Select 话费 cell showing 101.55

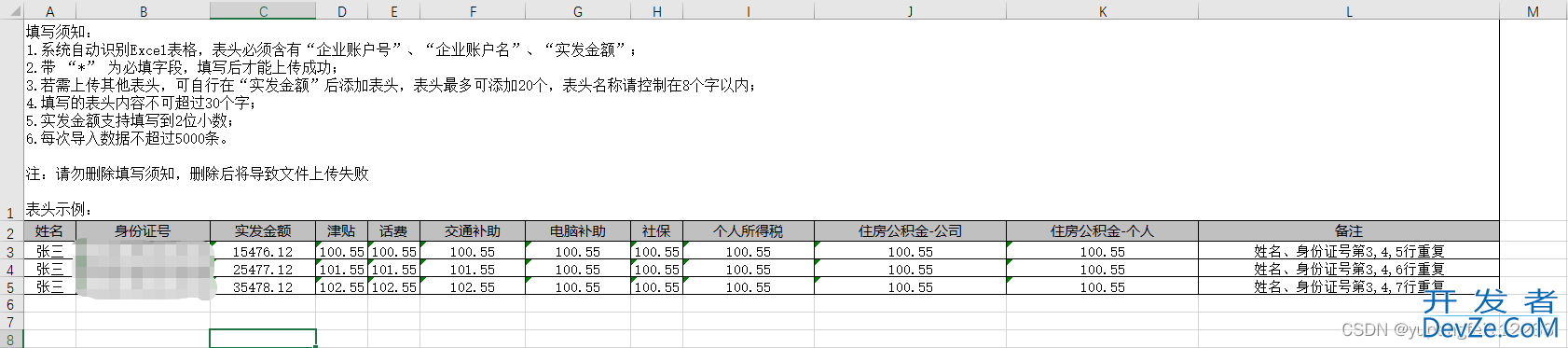point(394,270)
